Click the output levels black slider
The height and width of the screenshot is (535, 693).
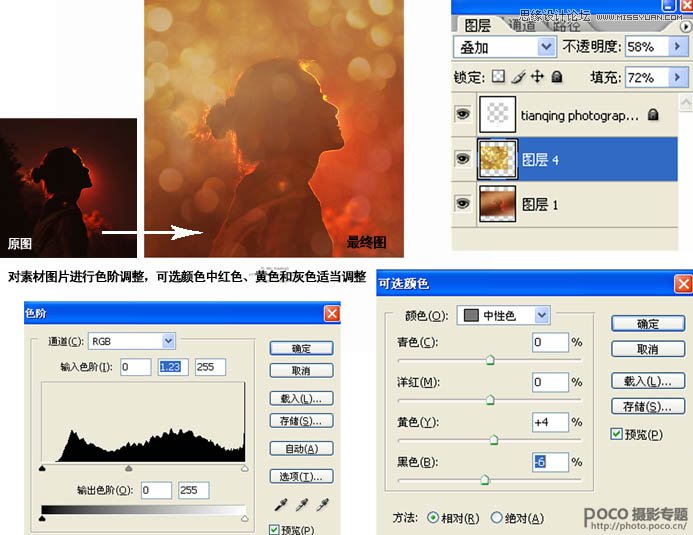tap(42, 518)
